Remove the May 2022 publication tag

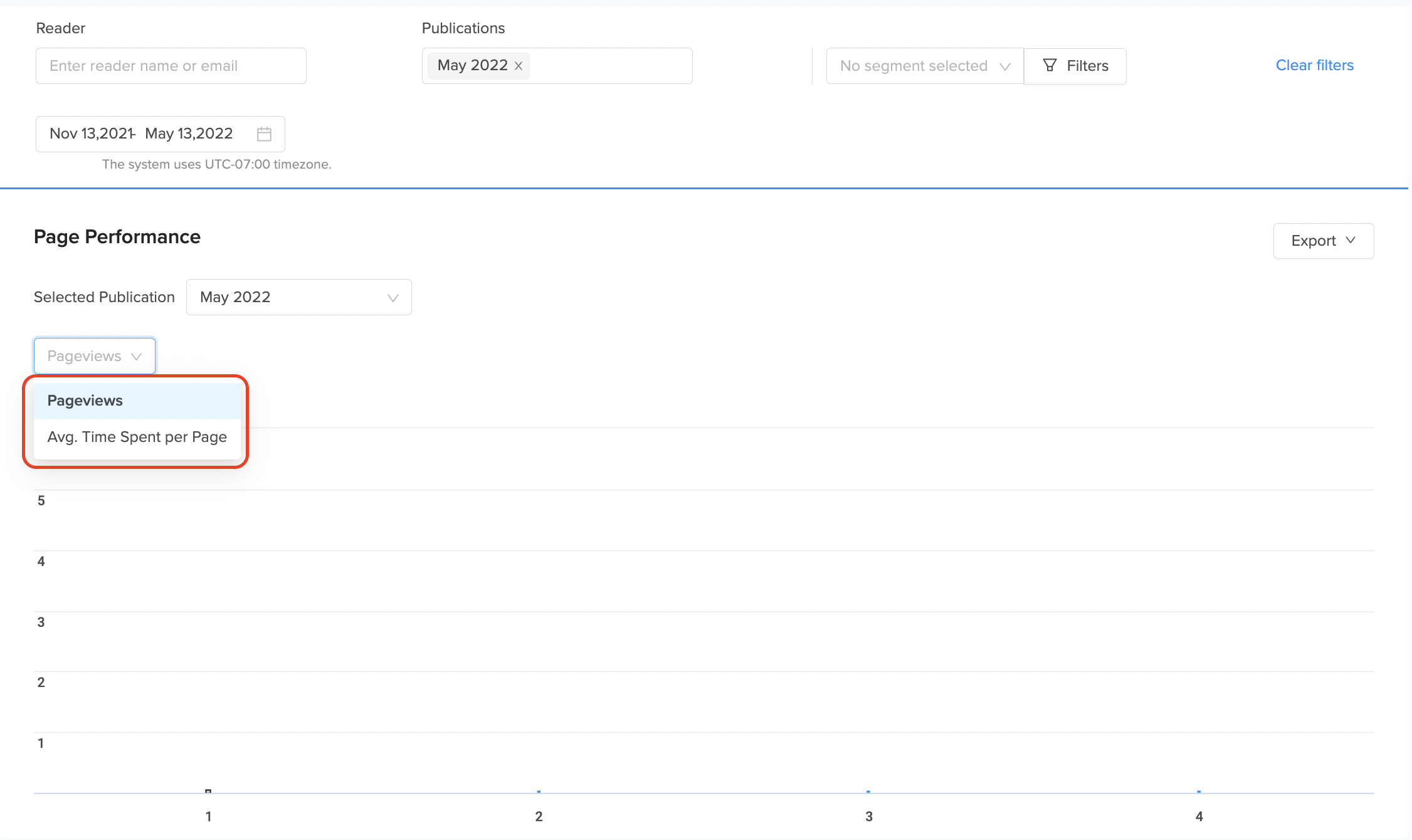(519, 66)
